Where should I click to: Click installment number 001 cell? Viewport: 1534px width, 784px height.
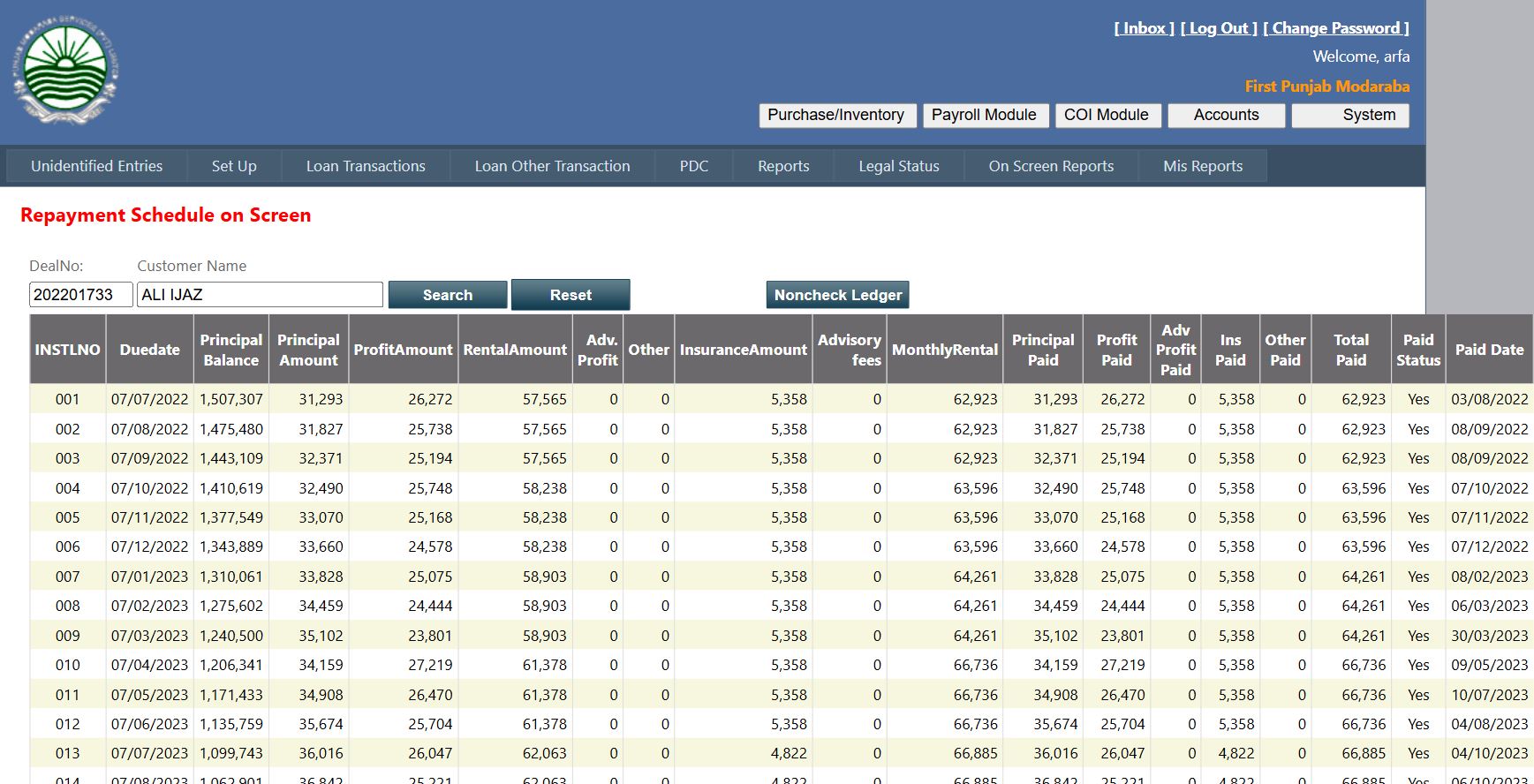pos(67,399)
